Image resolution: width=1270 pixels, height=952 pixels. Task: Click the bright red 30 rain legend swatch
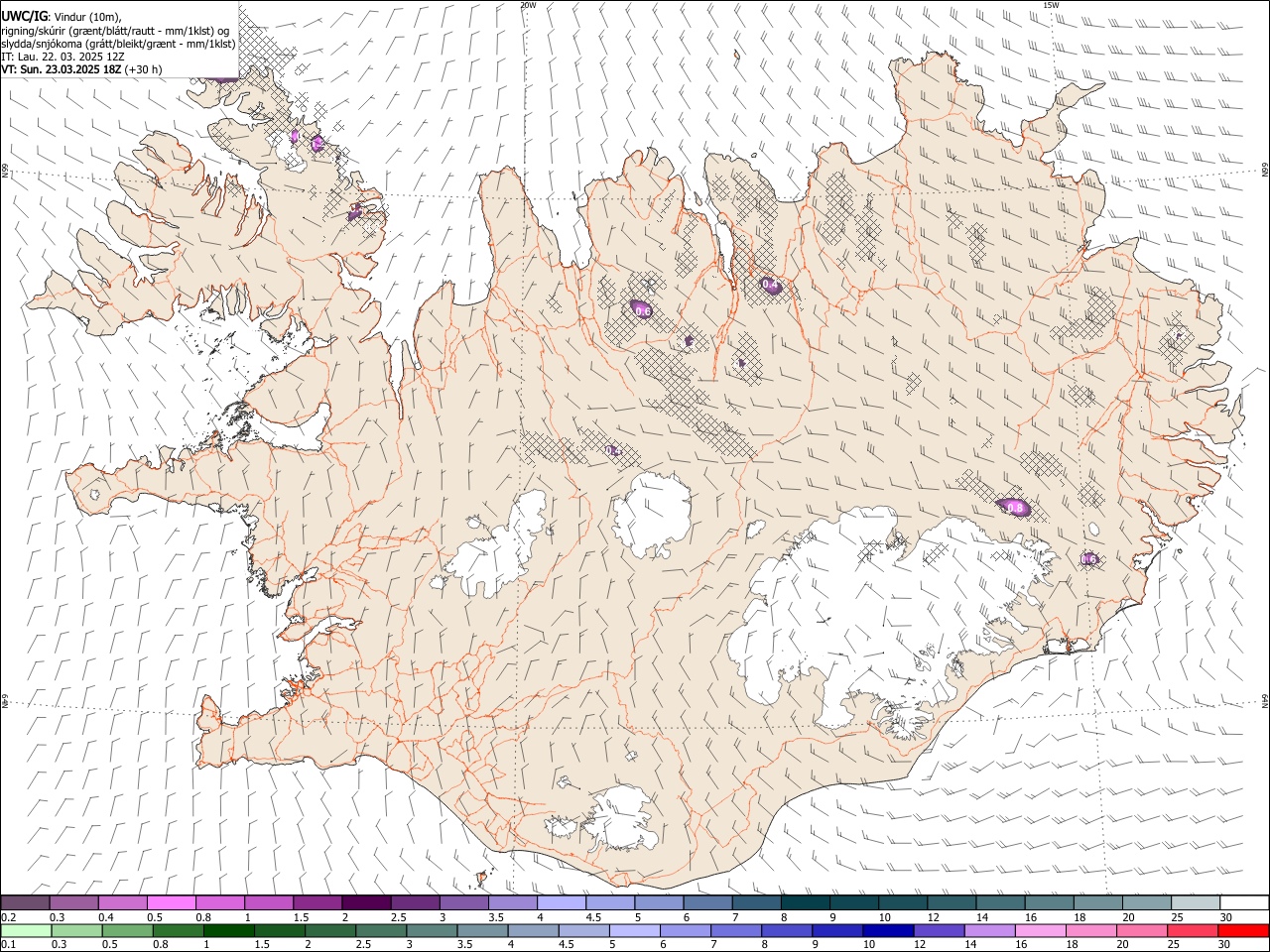[1242, 930]
